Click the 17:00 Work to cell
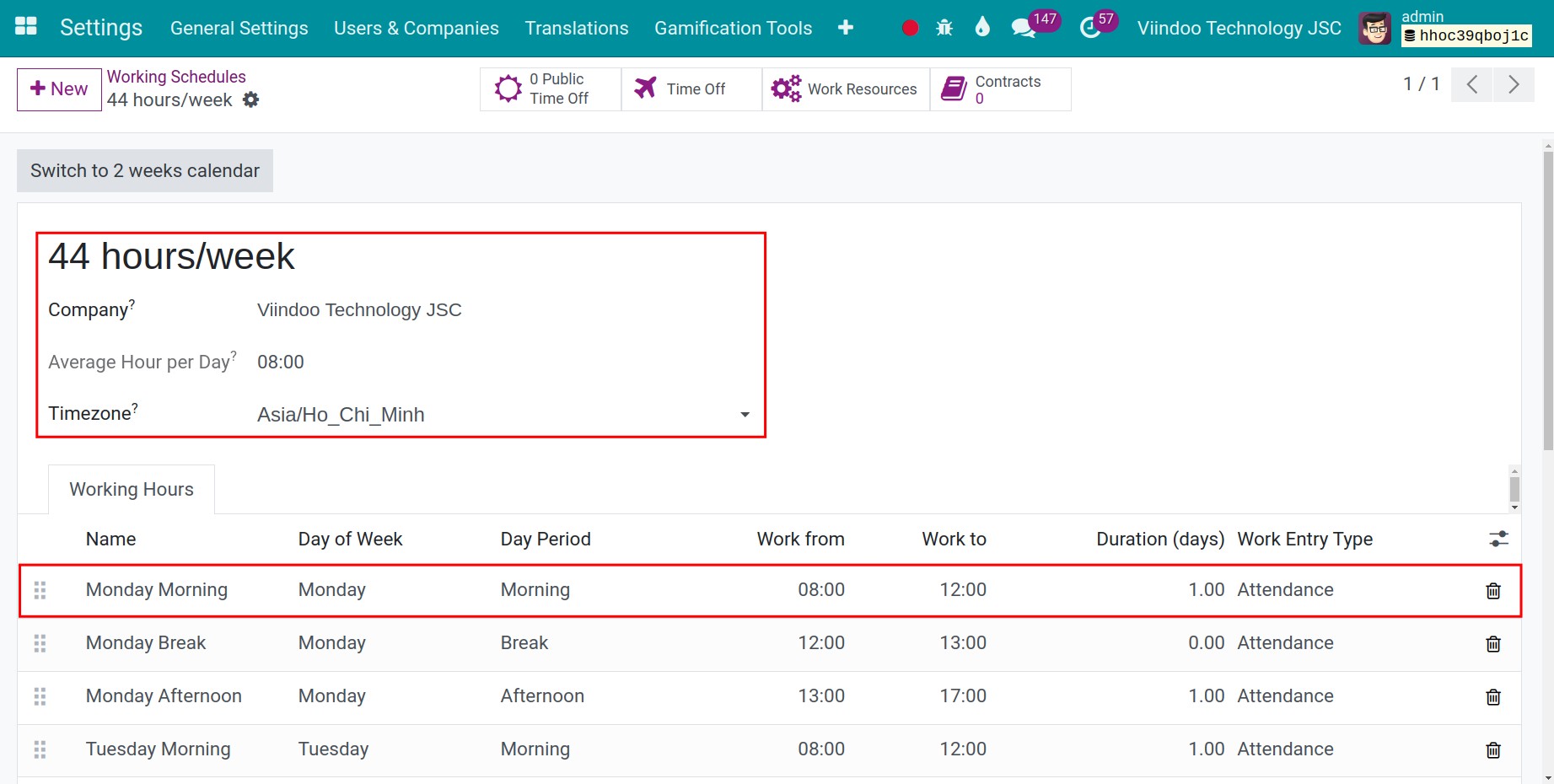This screenshot has height=784, width=1554. click(x=963, y=696)
